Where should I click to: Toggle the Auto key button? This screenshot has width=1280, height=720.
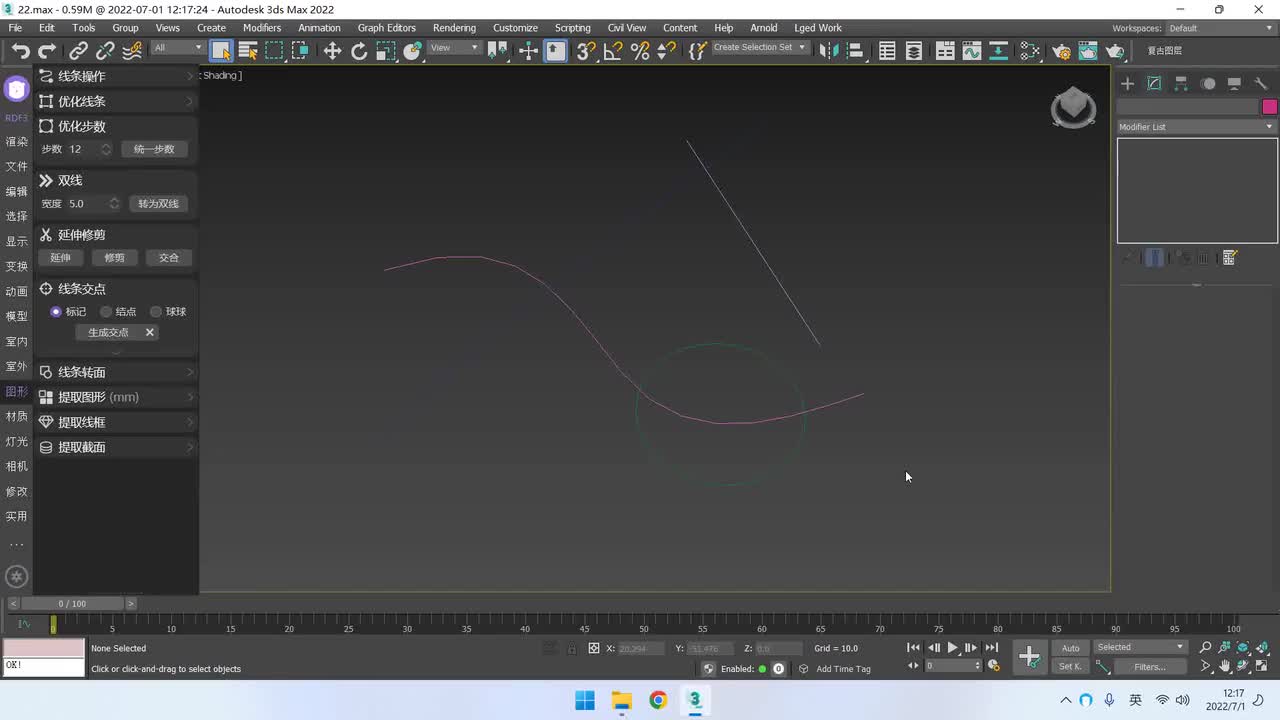[x=1071, y=648]
